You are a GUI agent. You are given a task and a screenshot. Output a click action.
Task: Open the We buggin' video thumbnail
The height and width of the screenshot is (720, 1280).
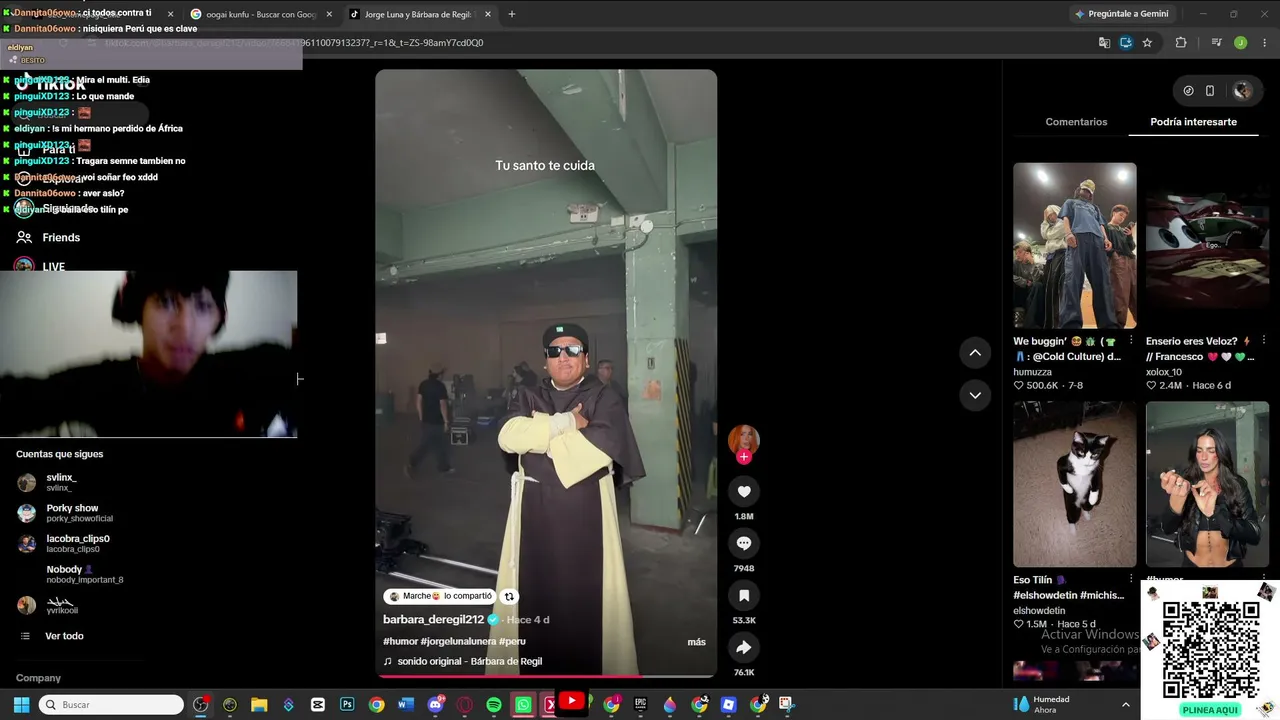coord(1075,246)
